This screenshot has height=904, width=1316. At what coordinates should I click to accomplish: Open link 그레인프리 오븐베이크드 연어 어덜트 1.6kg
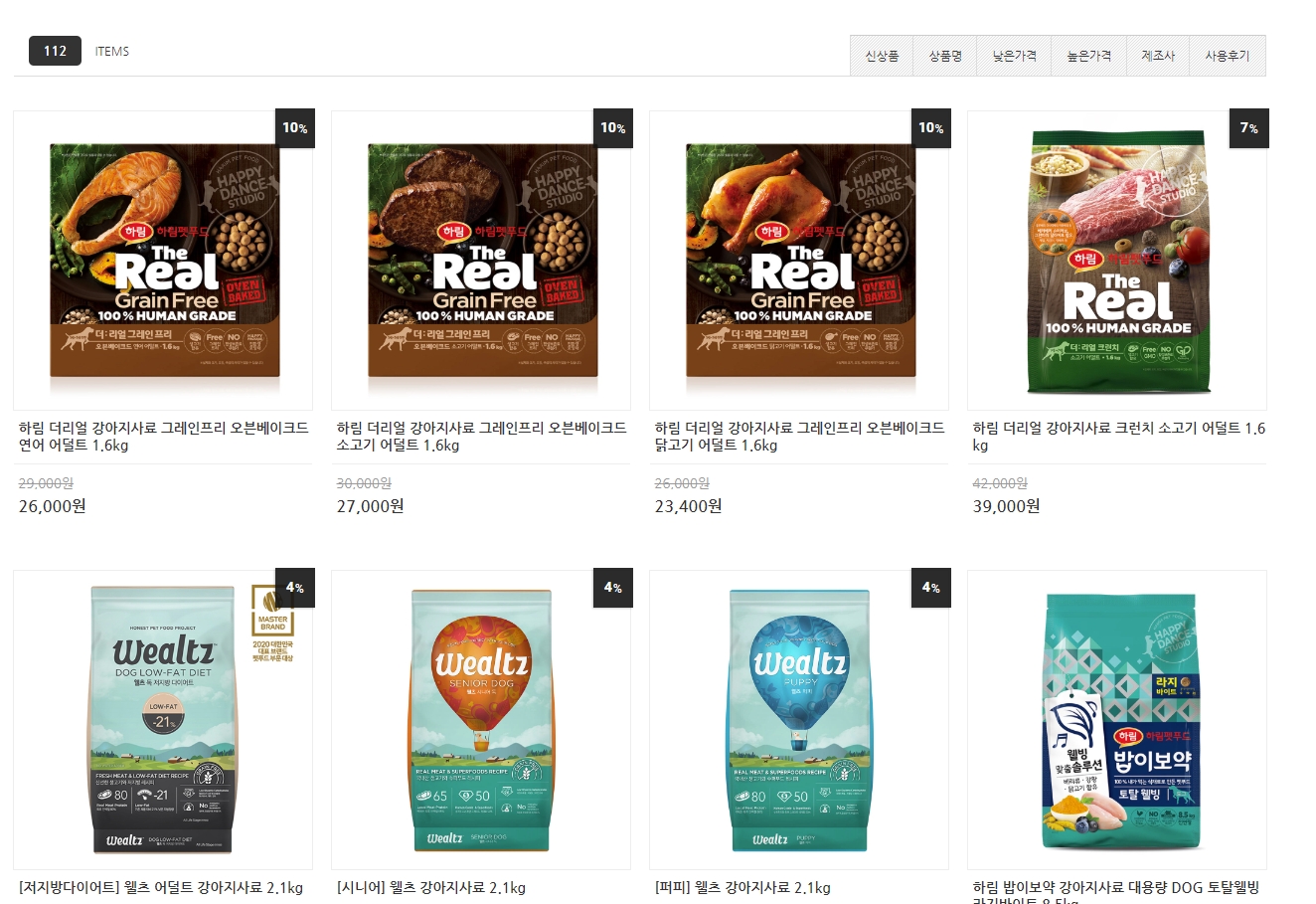(163, 437)
